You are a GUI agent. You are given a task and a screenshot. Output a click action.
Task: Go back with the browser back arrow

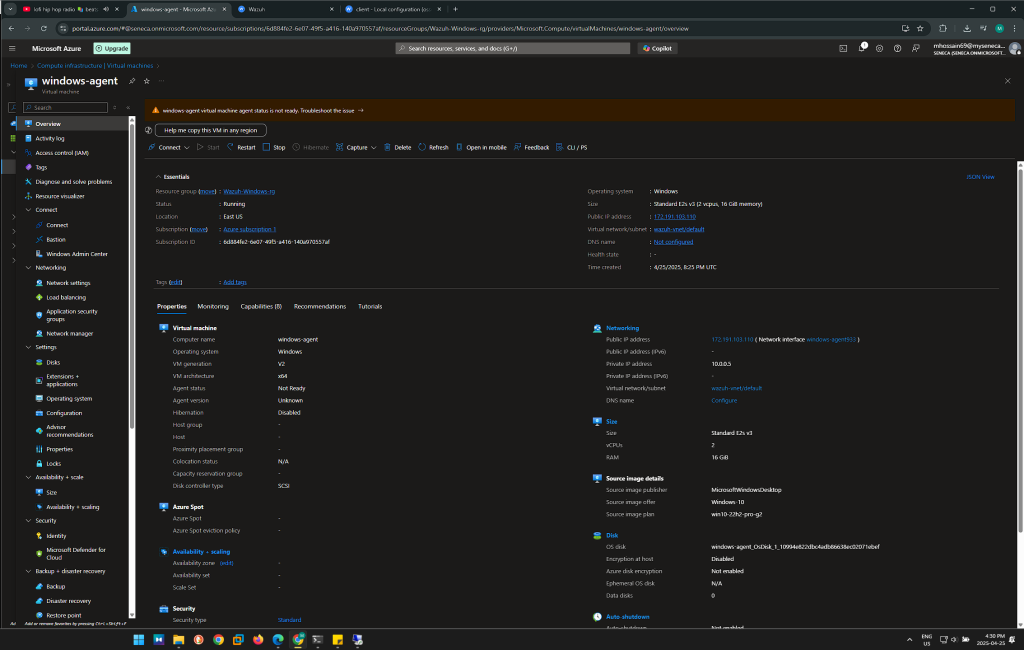(x=12, y=29)
